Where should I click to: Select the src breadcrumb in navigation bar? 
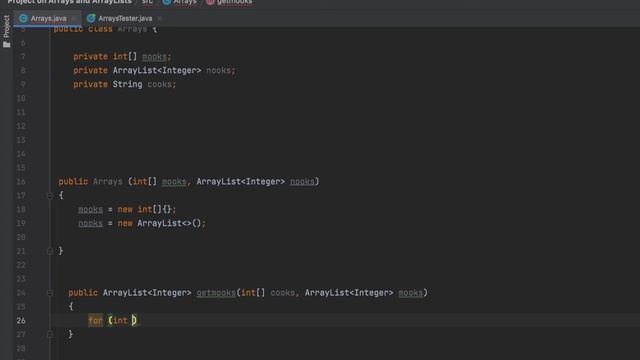(x=147, y=2)
